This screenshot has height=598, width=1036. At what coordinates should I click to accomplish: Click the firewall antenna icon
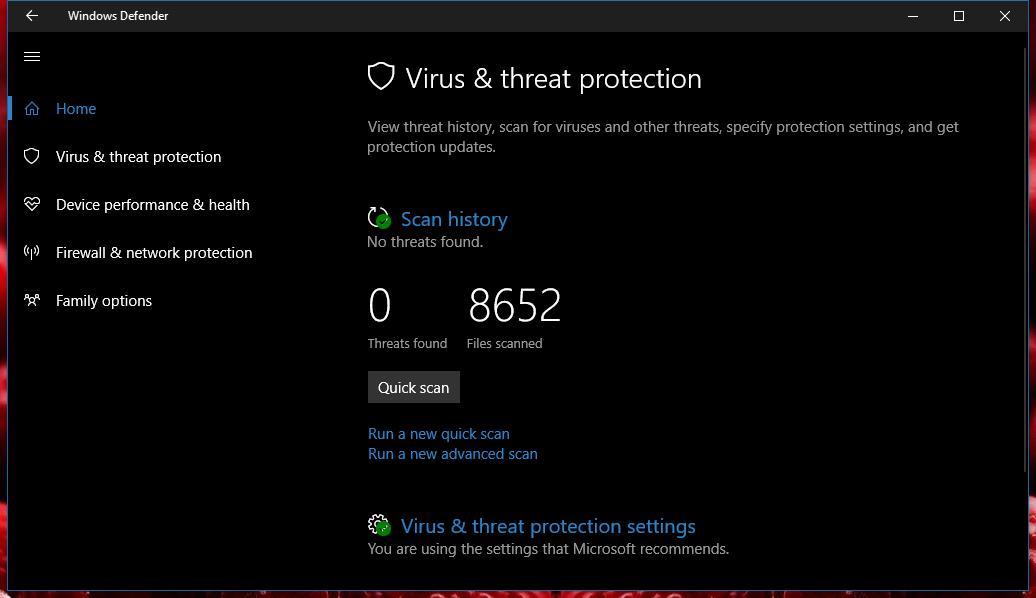pyautogui.click(x=32, y=252)
